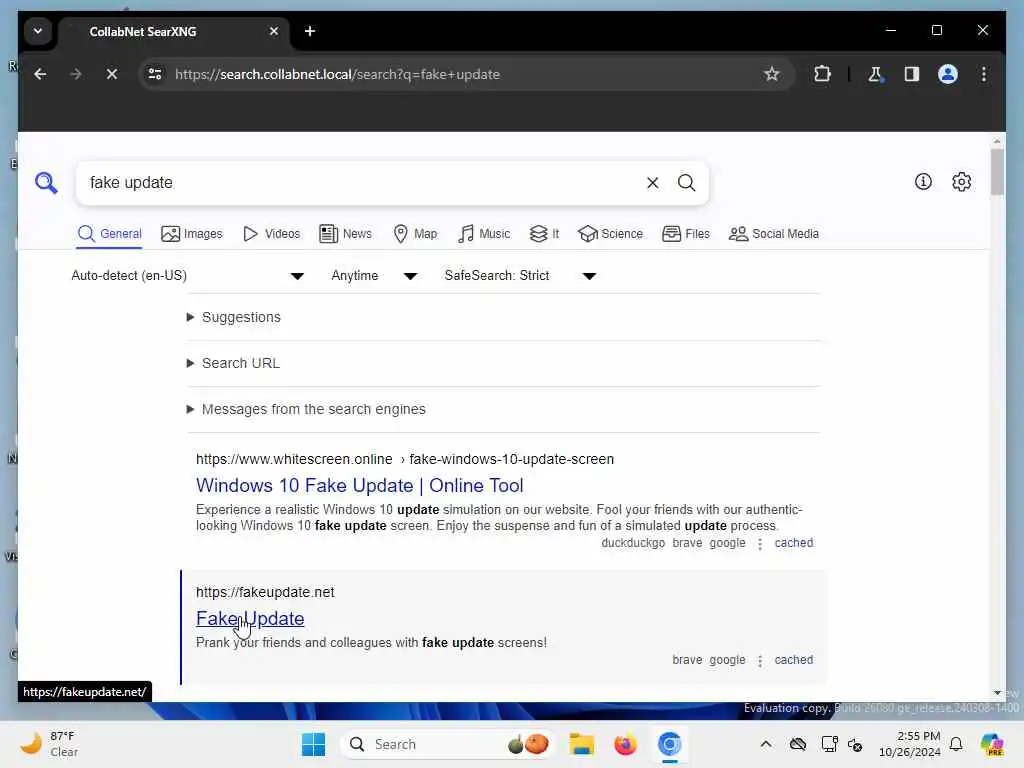
Task: Open SearXNG preferences gear icon
Action: coord(961,182)
